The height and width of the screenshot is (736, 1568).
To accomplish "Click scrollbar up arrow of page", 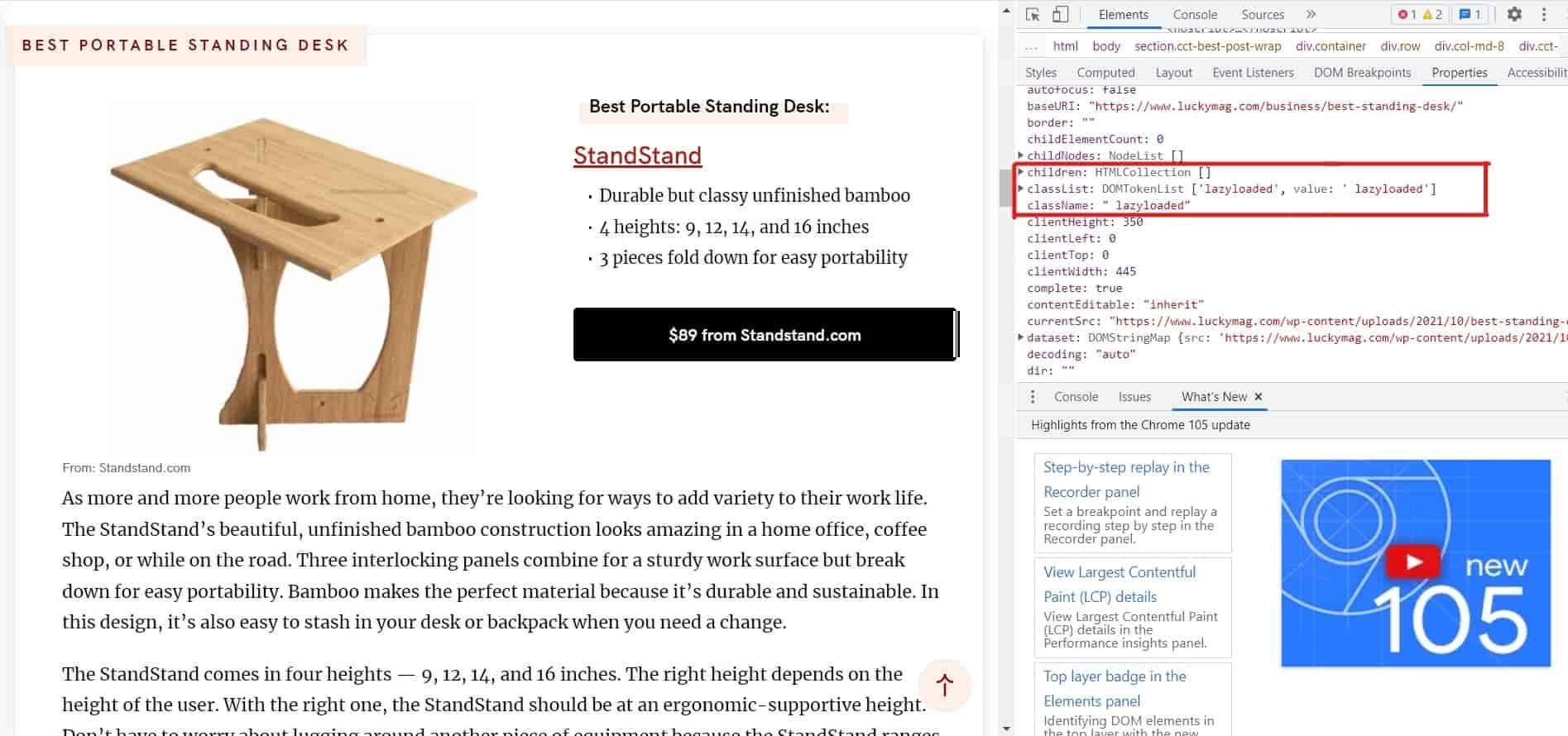I will coord(1006,10).
